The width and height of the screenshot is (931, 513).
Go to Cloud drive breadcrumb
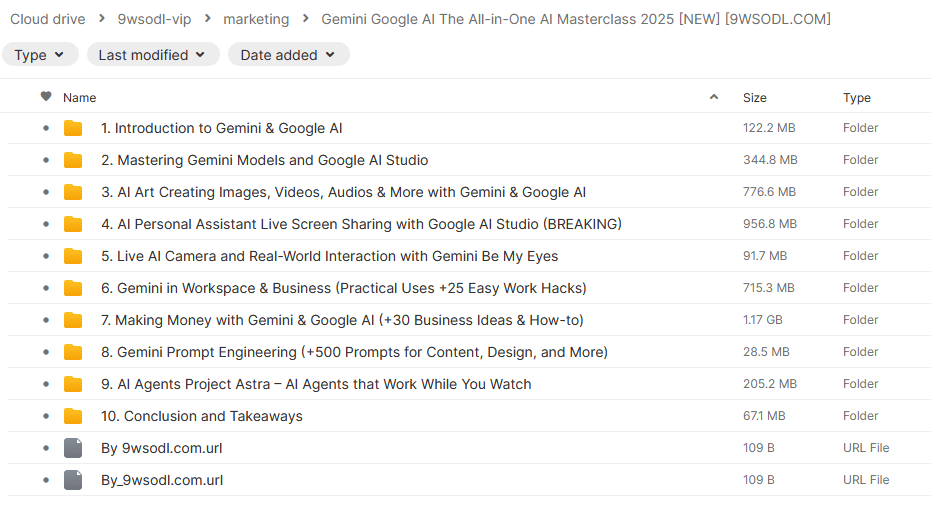tap(47, 19)
